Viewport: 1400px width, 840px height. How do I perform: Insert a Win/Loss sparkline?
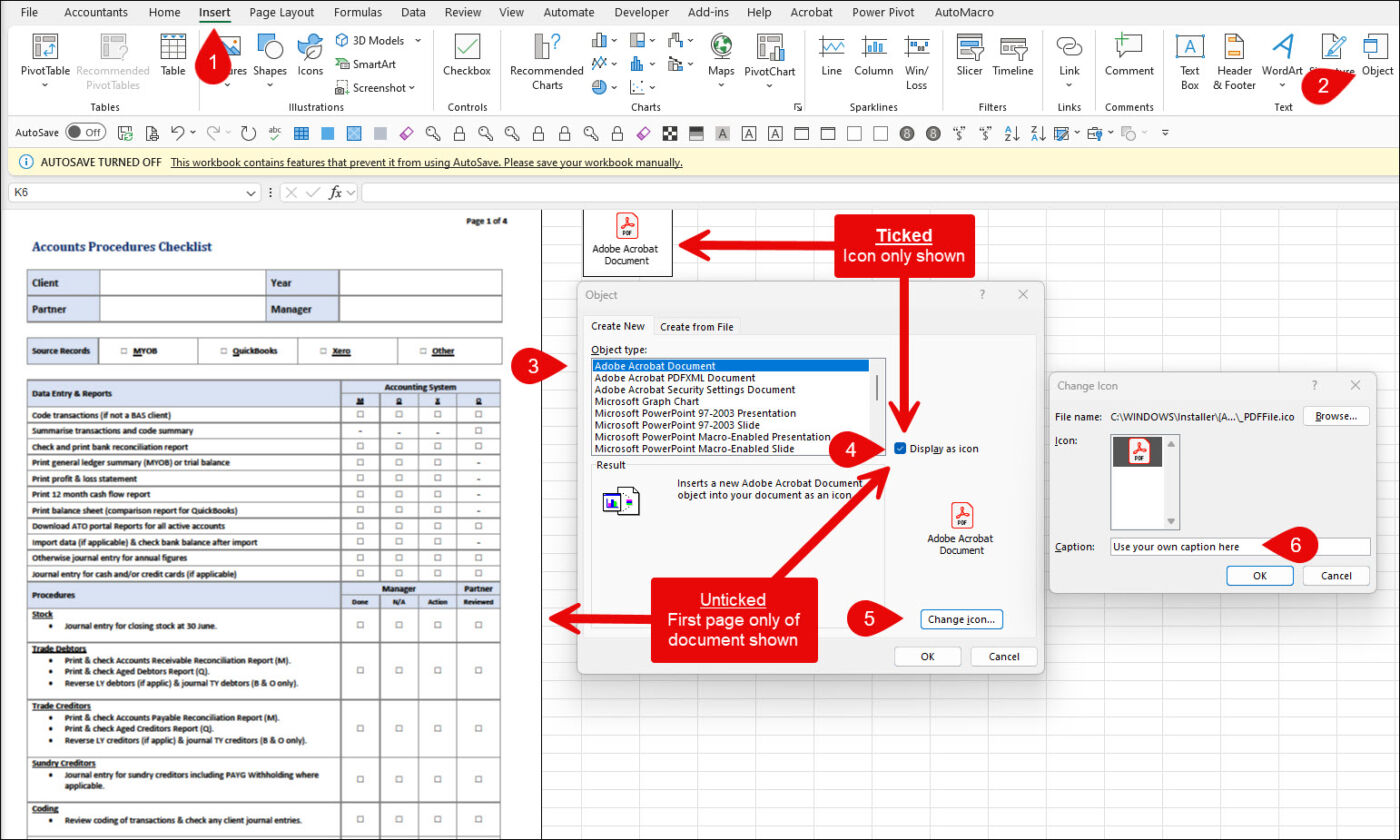[916, 60]
